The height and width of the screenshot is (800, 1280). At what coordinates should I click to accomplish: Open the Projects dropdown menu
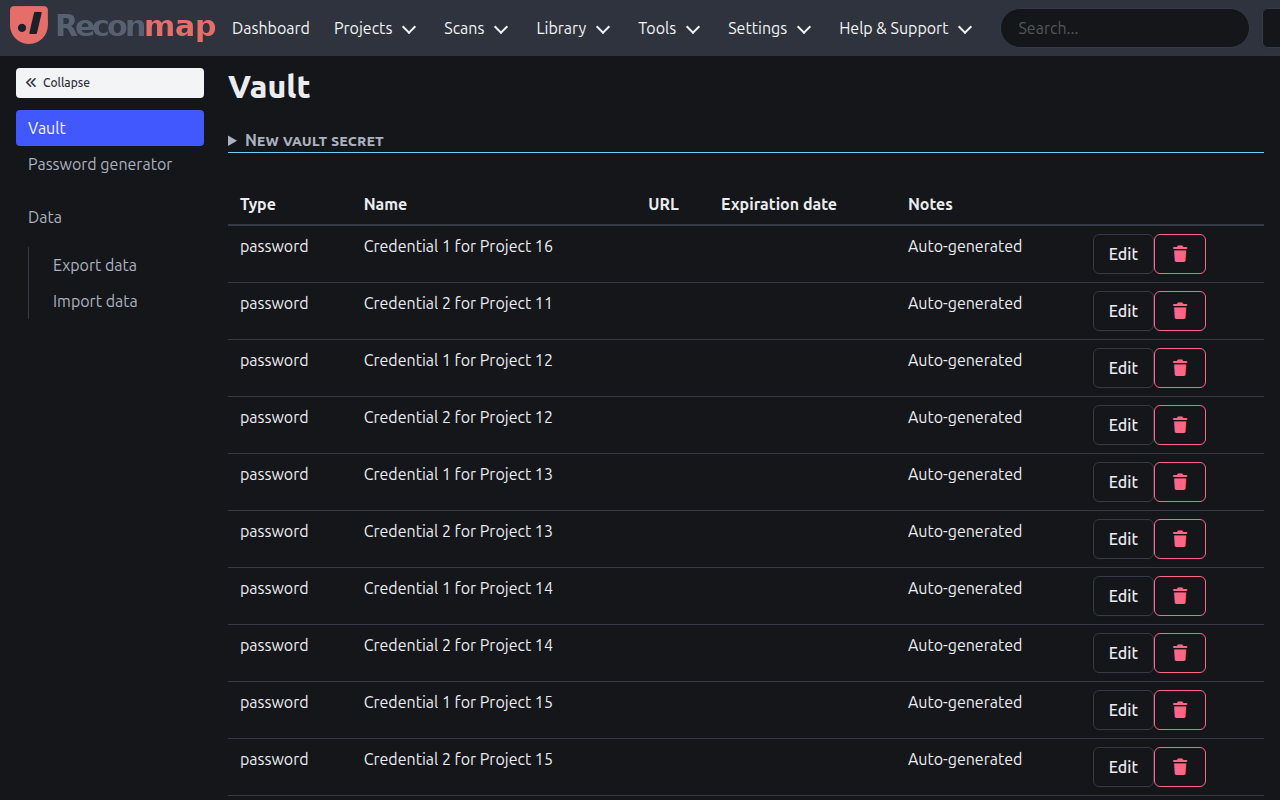(x=374, y=28)
